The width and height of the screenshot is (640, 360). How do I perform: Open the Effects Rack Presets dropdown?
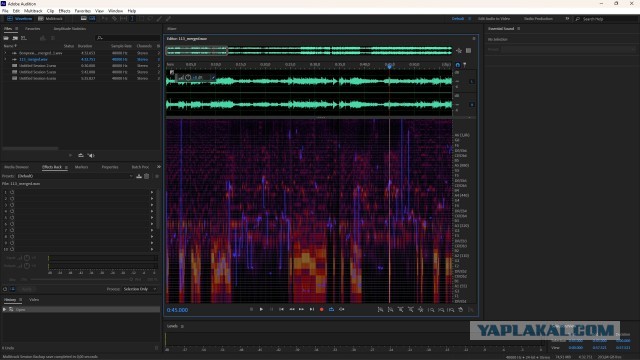pyautogui.click(x=75, y=176)
